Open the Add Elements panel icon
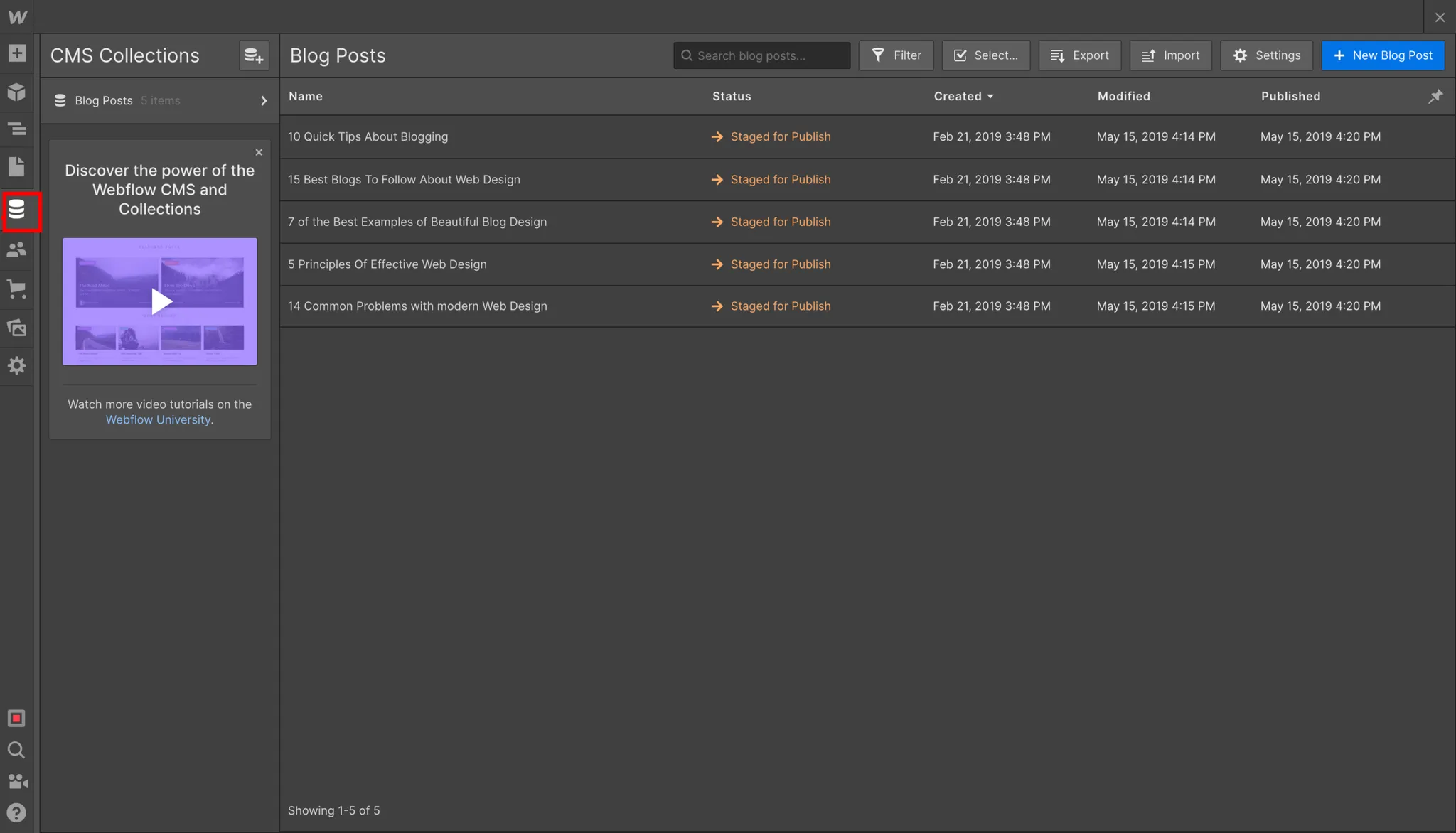The width and height of the screenshot is (1456, 833). click(16, 53)
